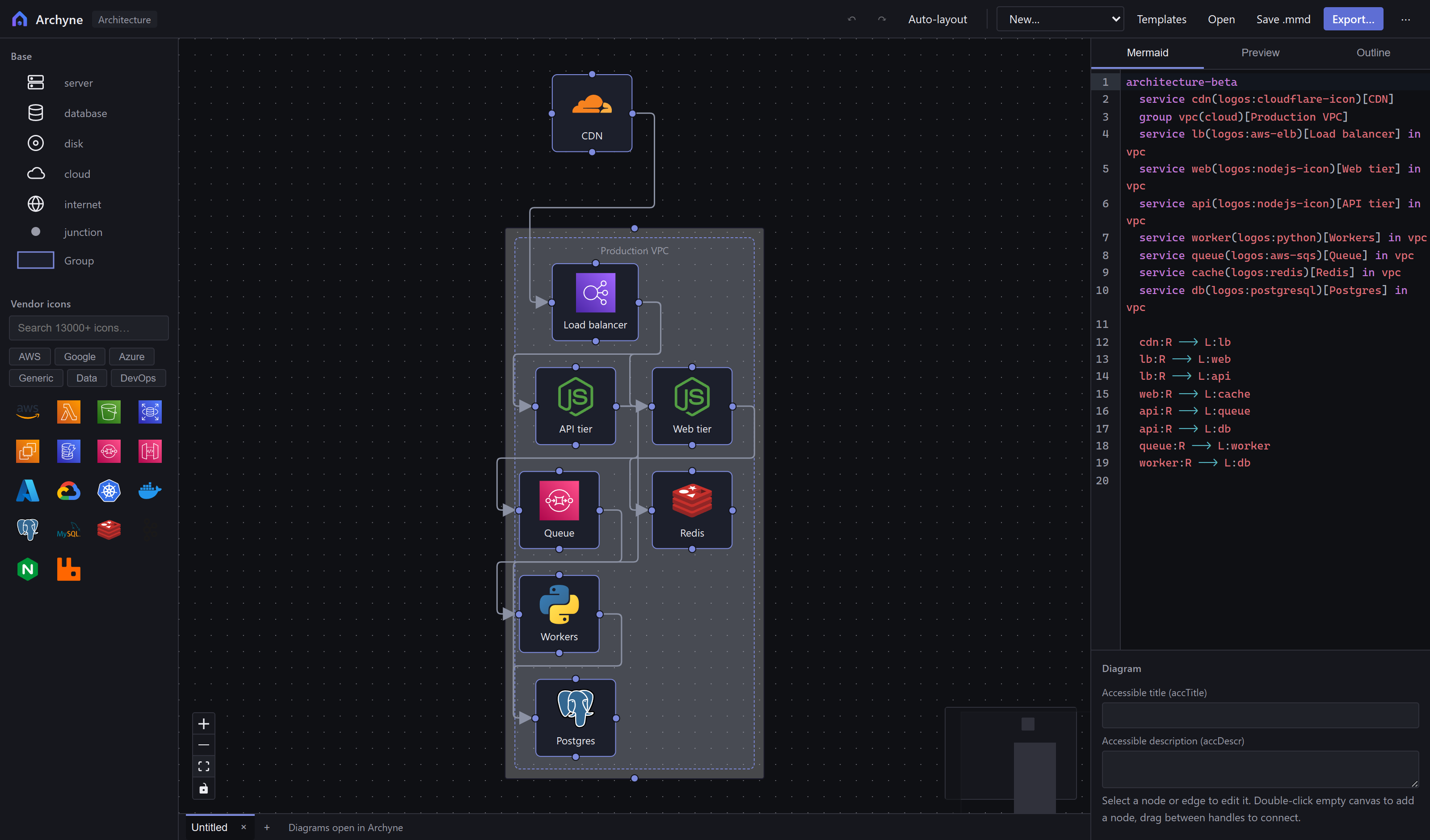Focus the vendor icon search field
1430x840 pixels.
pos(89,328)
